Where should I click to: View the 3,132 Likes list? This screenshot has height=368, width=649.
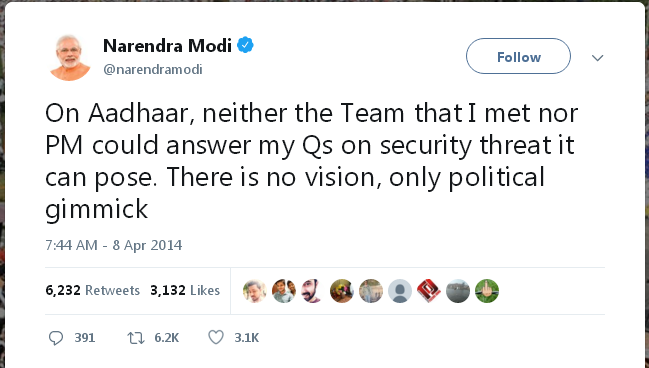(x=185, y=290)
